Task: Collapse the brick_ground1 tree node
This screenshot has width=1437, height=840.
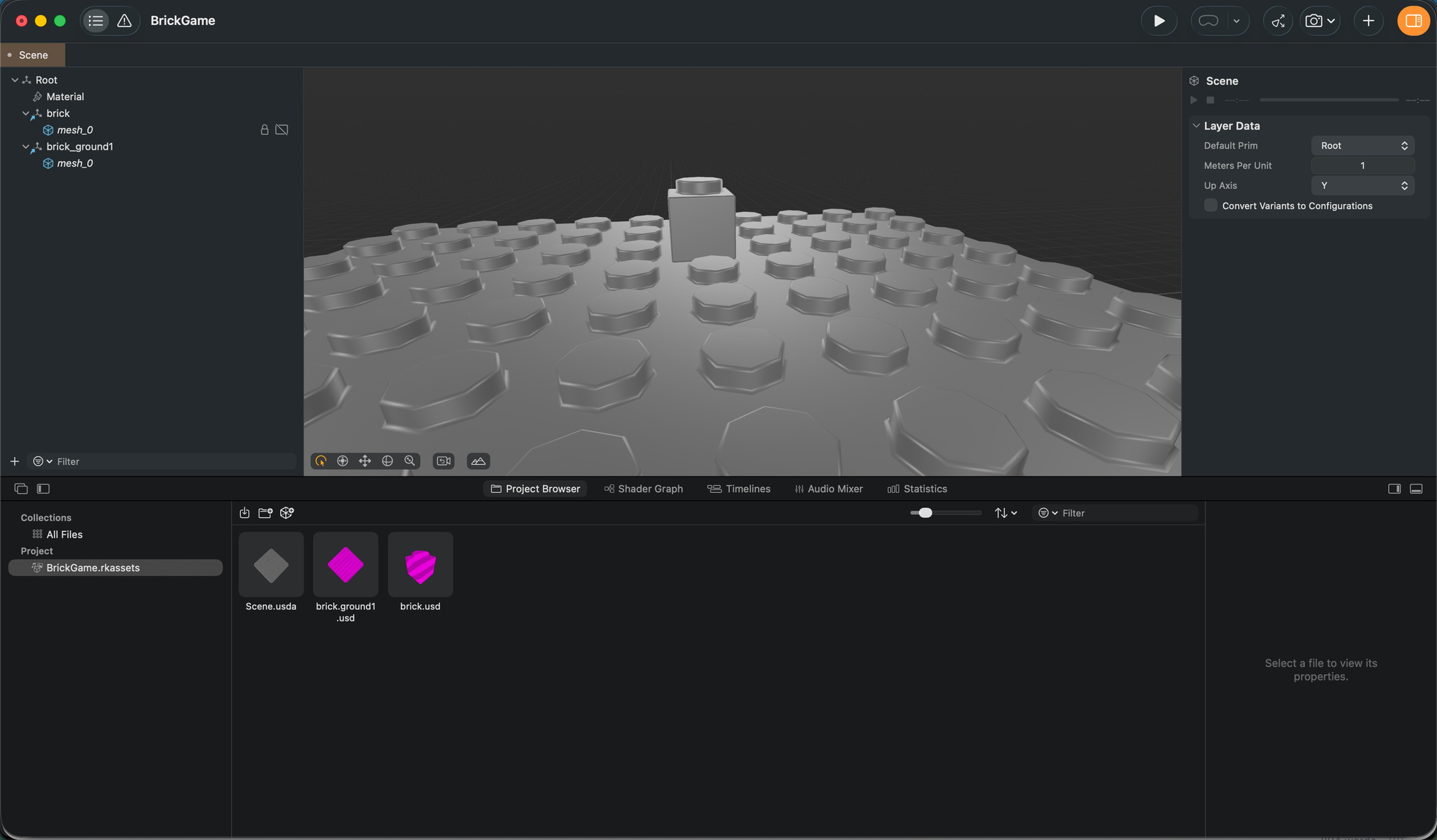Action: tap(26, 147)
